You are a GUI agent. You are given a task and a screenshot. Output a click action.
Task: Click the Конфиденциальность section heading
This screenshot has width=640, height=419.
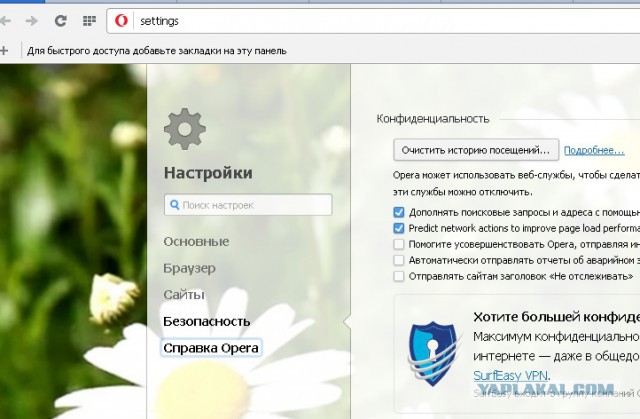click(433, 119)
